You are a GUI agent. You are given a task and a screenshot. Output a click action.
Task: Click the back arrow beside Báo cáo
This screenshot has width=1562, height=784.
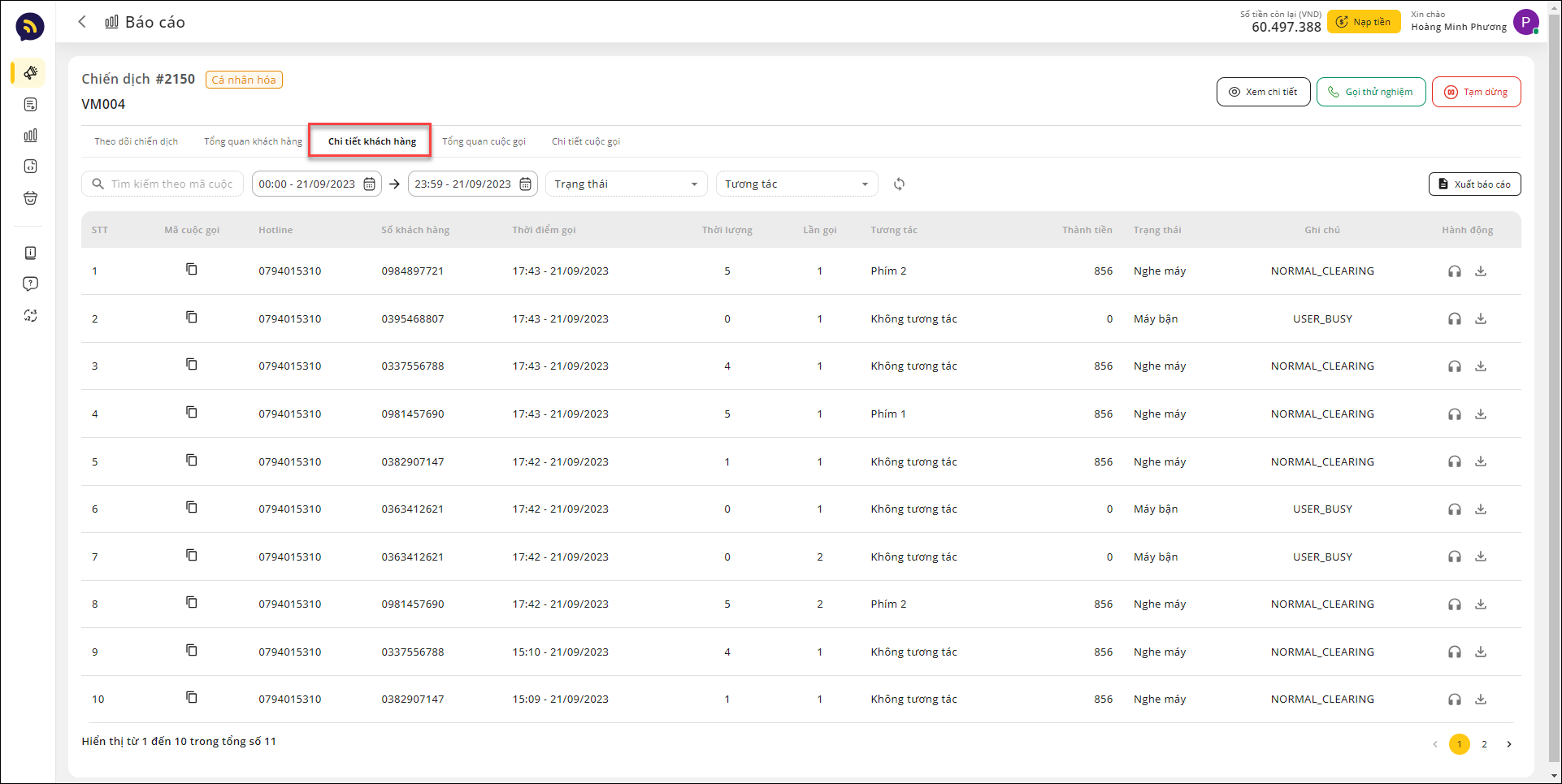(82, 22)
